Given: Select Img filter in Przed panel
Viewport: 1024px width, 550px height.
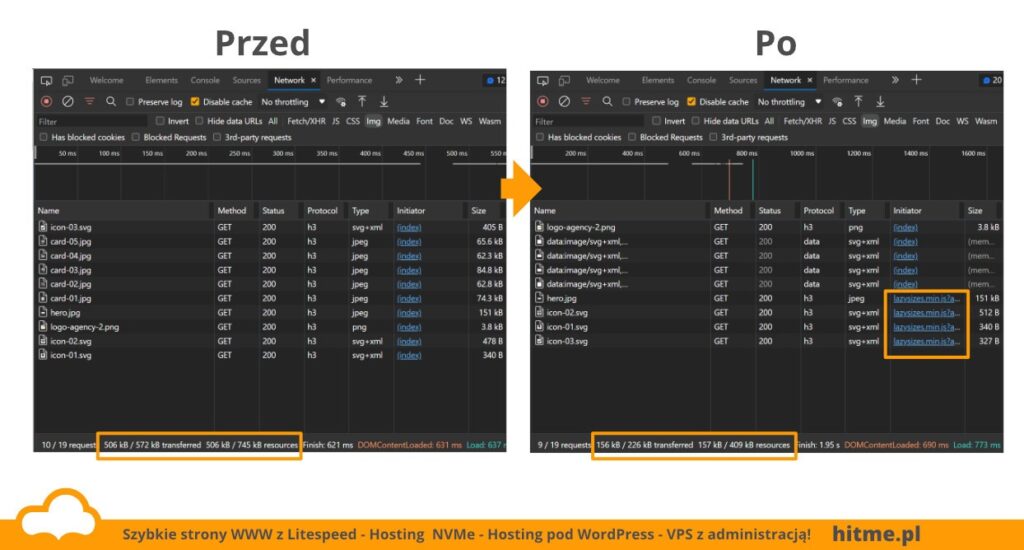Looking at the screenshot, I should (373, 121).
